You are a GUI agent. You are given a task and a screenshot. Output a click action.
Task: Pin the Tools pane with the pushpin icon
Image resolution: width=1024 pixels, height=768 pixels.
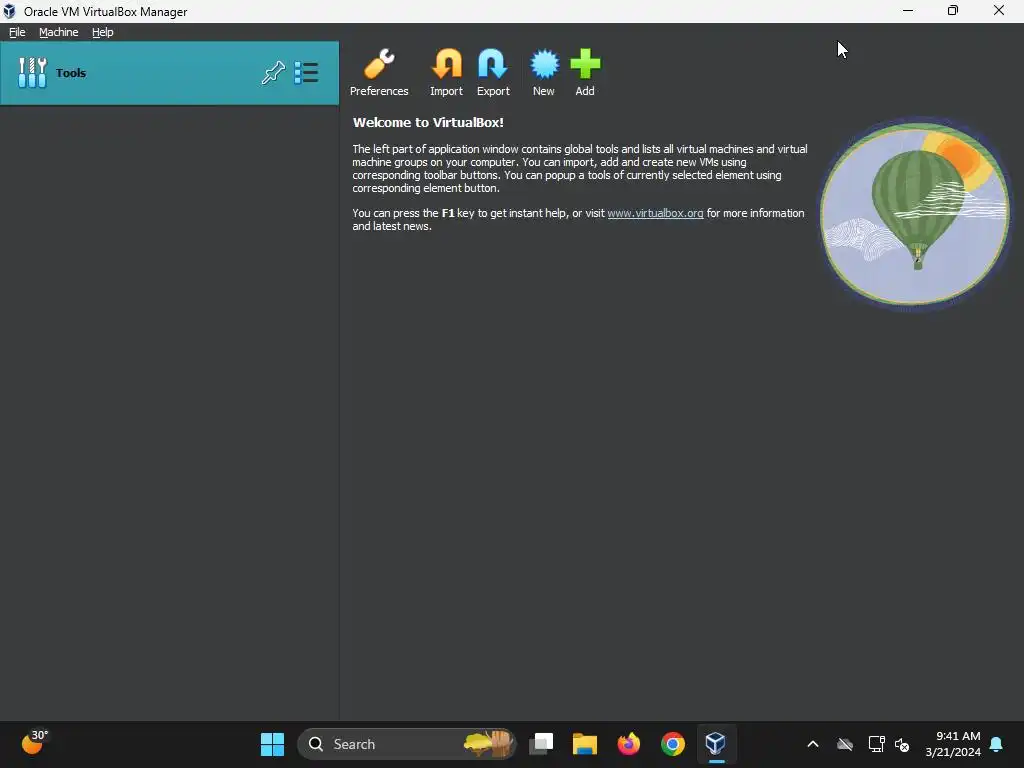(x=273, y=72)
